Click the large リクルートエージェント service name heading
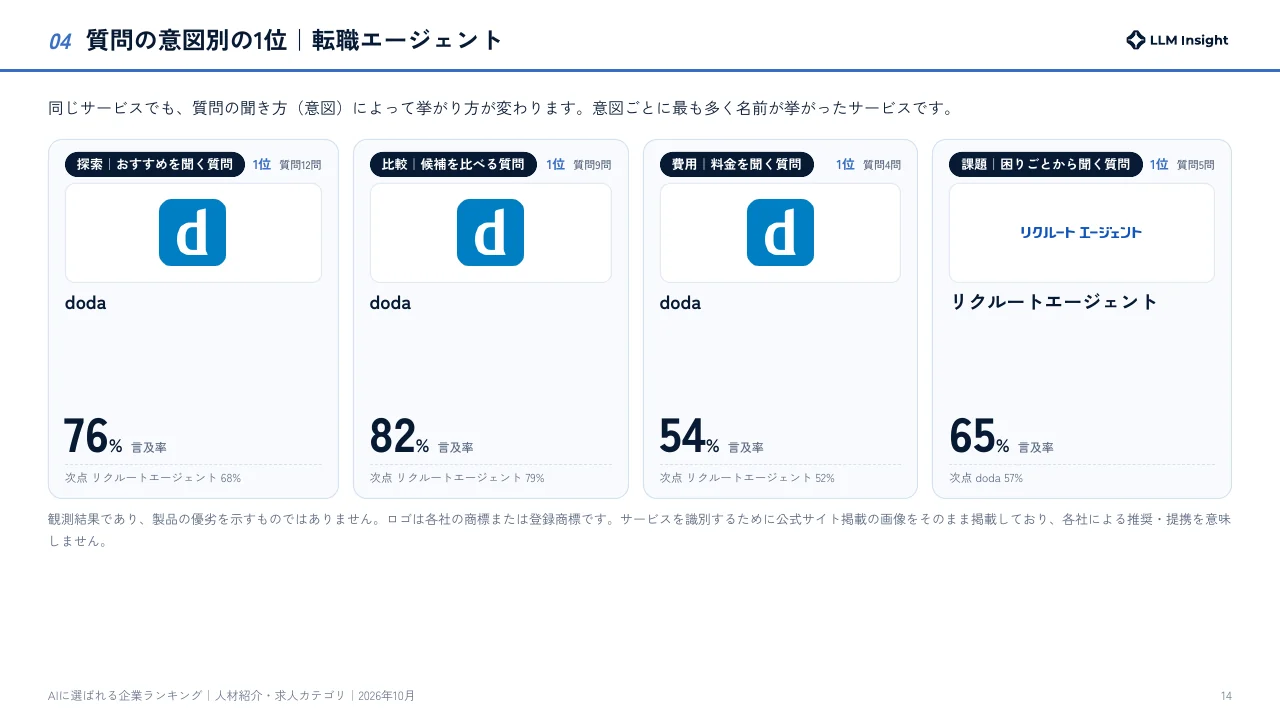Viewport: 1280px width, 720px height. coord(1054,302)
